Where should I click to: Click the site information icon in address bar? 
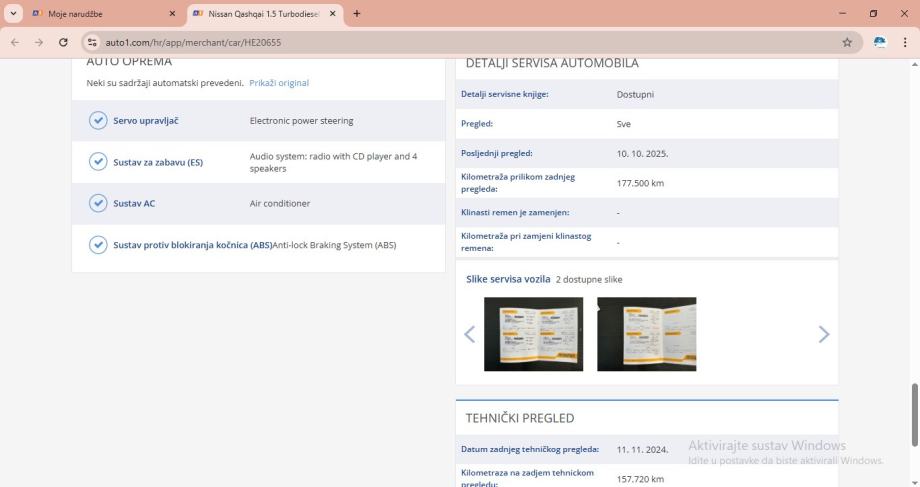coord(93,42)
